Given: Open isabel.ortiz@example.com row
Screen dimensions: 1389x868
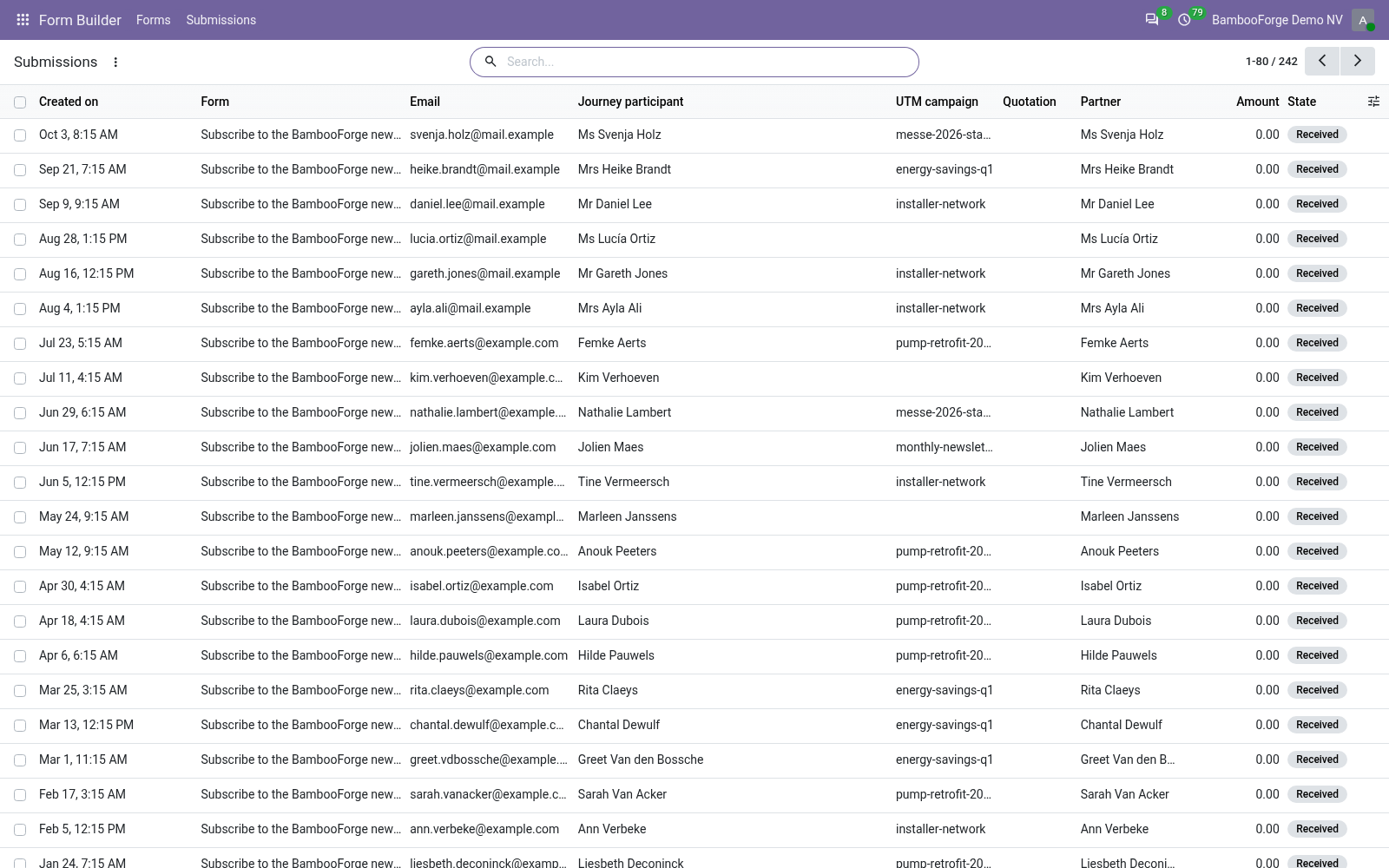Looking at the screenshot, I should pos(481,586).
